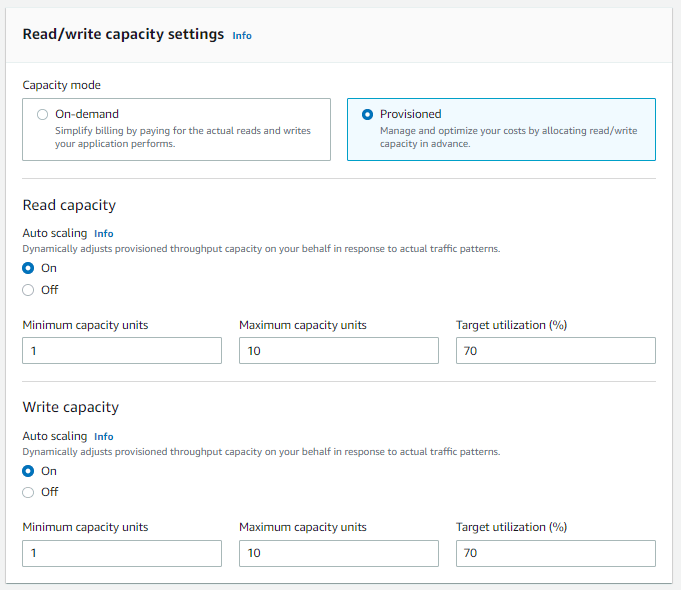Click the Write capacity section heading

click(x=70, y=407)
